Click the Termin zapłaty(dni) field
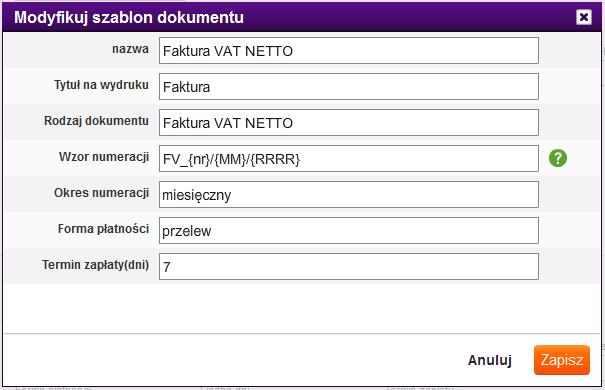Screen dimensions: 605x390 point(349,267)
